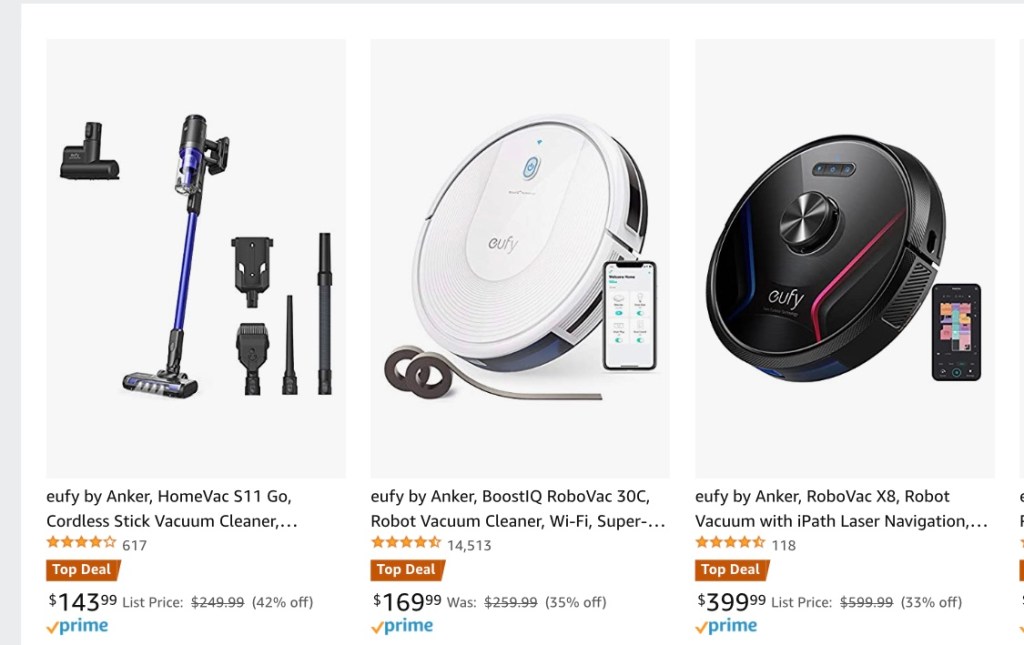1024x645 pixels.
Task: Open the 617 customer reviews link
Action: (134, 545)
